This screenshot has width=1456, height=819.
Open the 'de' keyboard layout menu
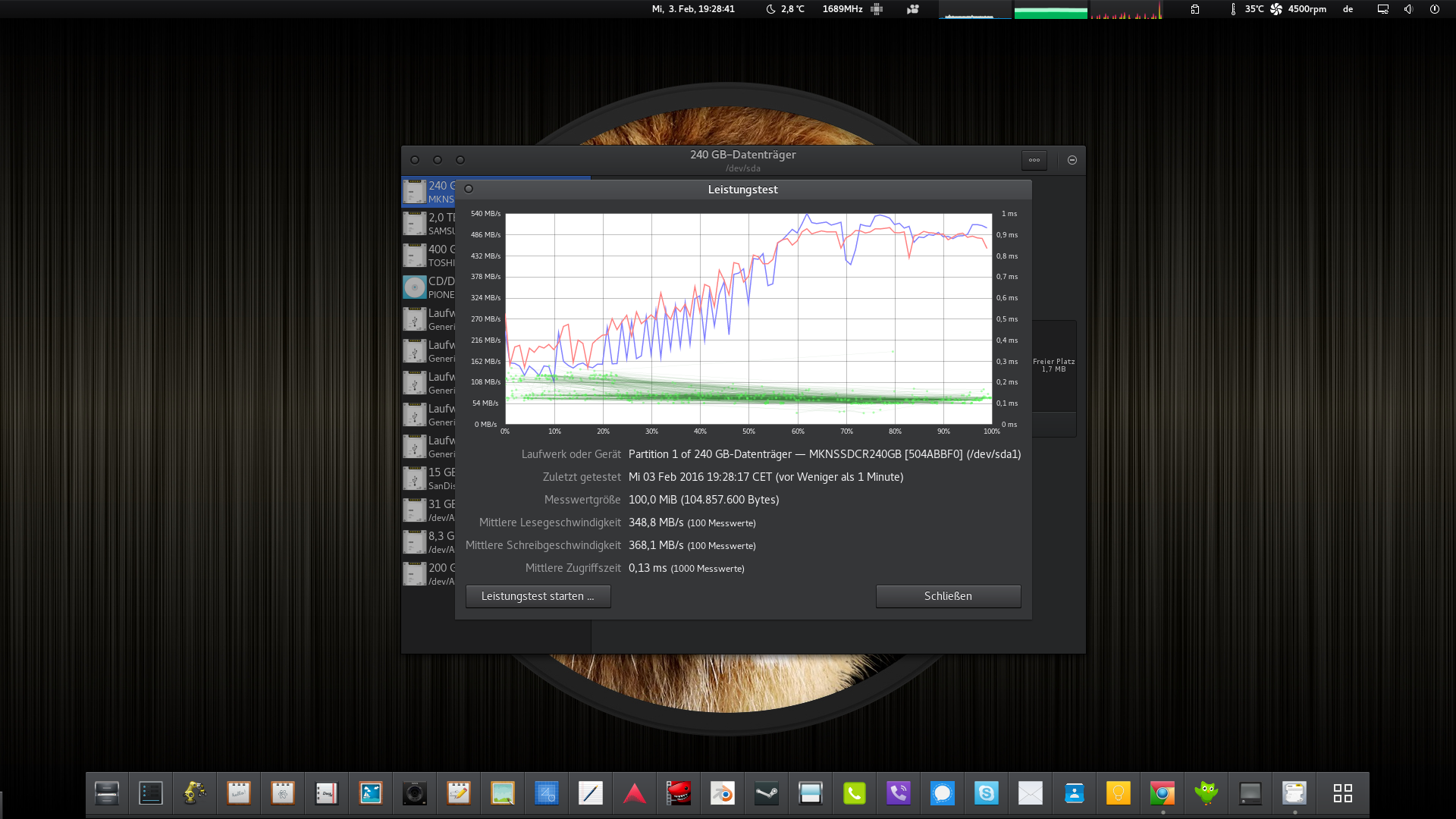click(1348, 9)
